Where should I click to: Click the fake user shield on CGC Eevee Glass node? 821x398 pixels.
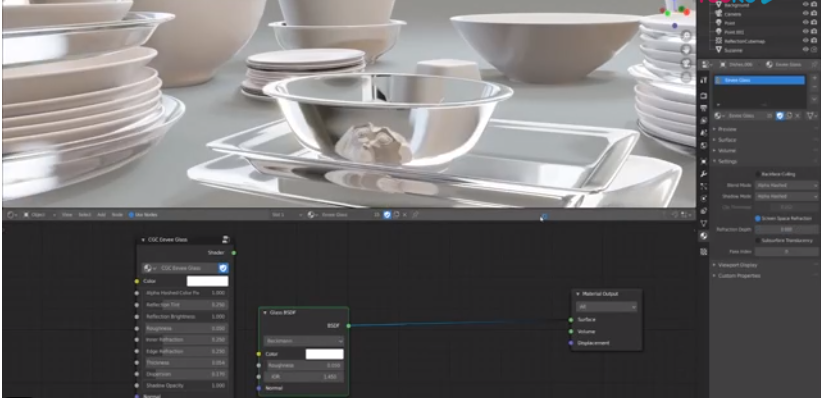pyautogui.click(x=223, y=268)
